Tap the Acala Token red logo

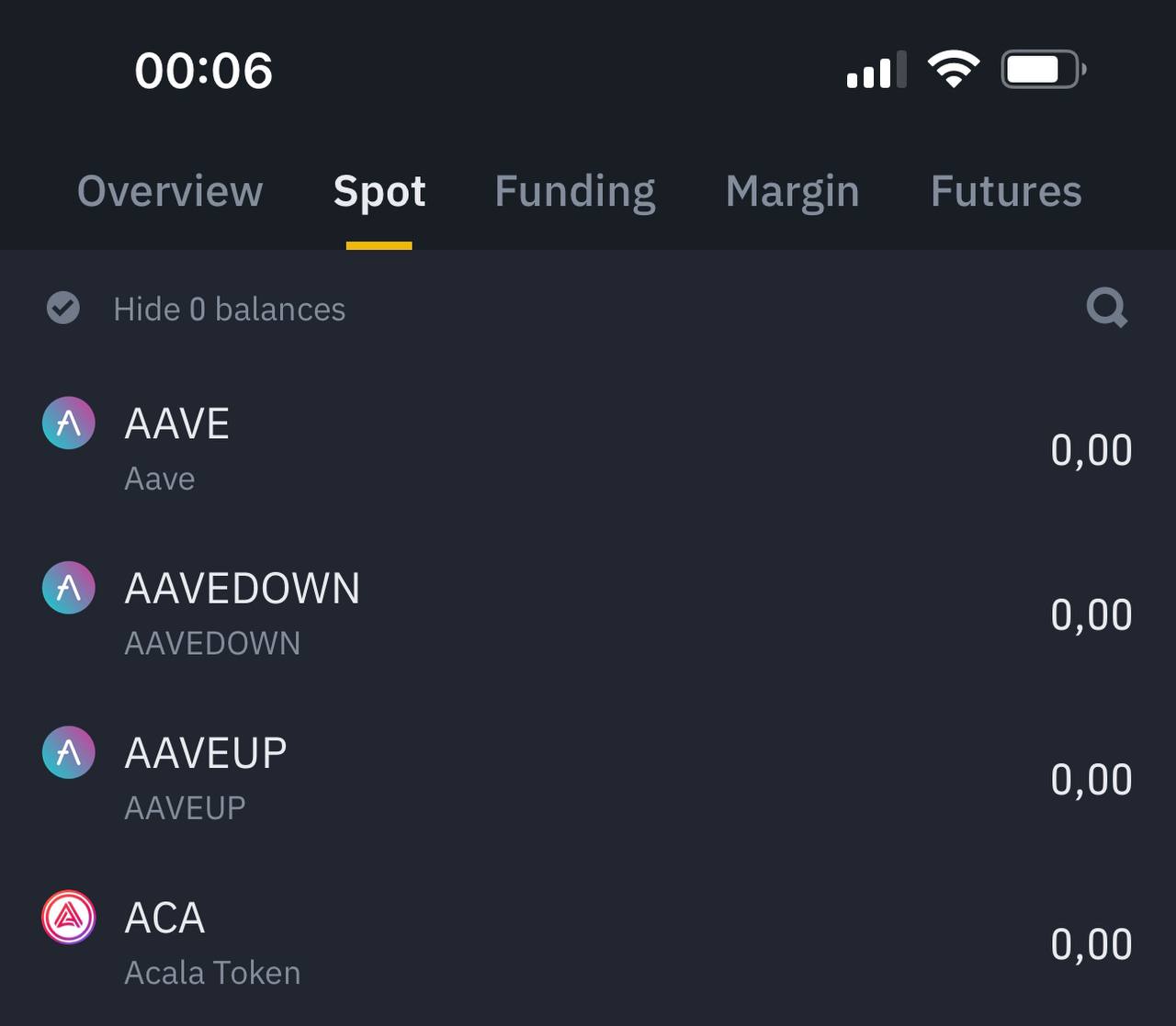pyautogui.click(x=69, y=917)
